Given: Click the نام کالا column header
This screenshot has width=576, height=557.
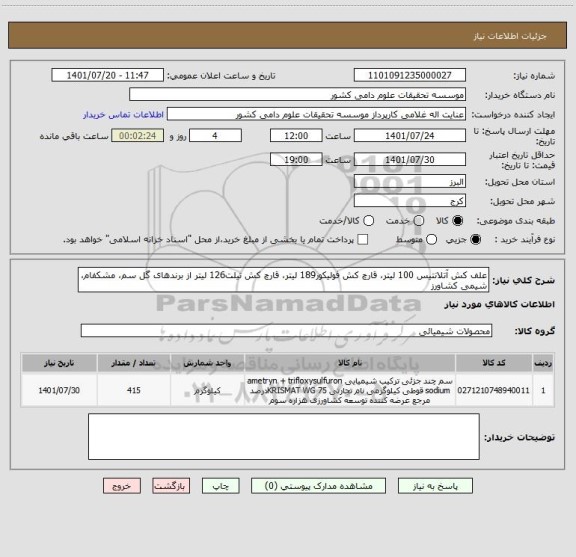Looking at the screenshot, I should tap(350, 363).
